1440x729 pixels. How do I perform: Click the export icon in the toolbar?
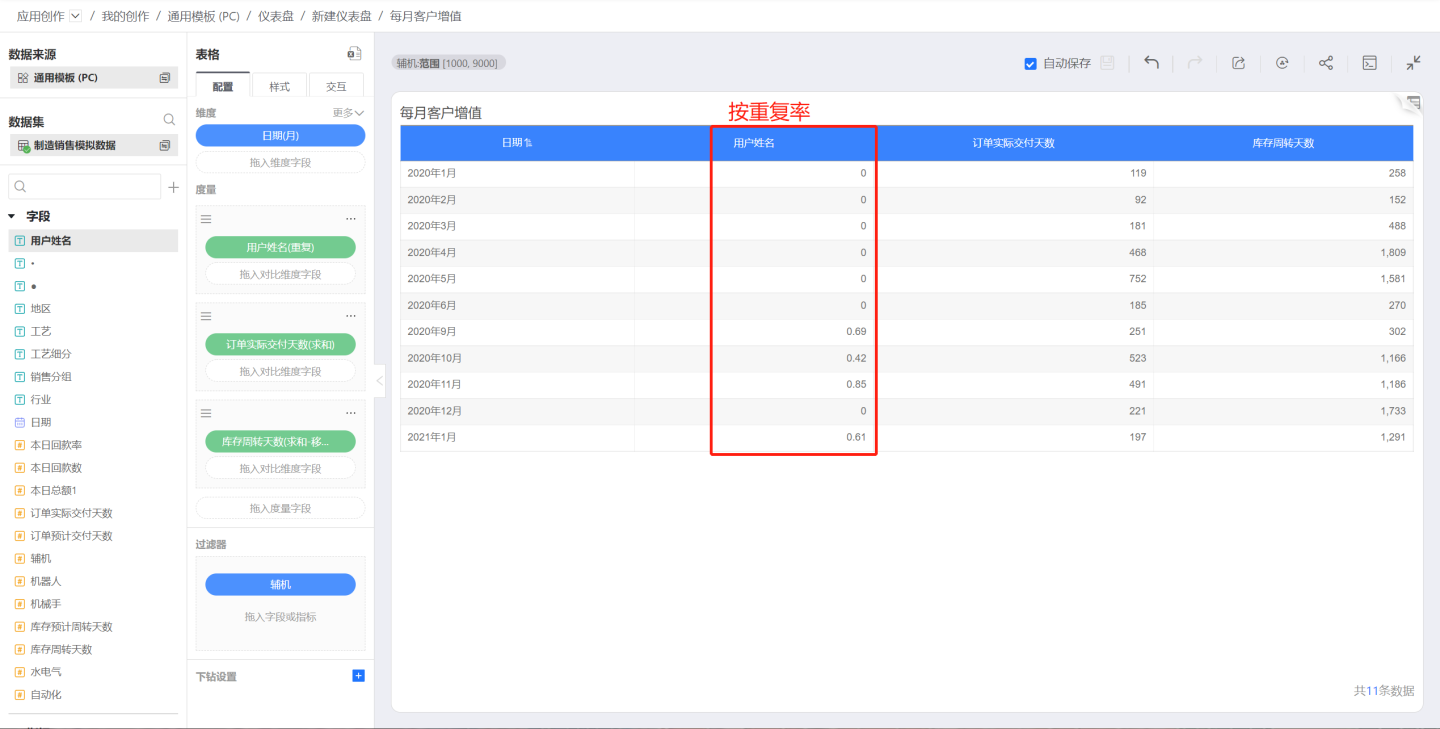coord(1238,63)
